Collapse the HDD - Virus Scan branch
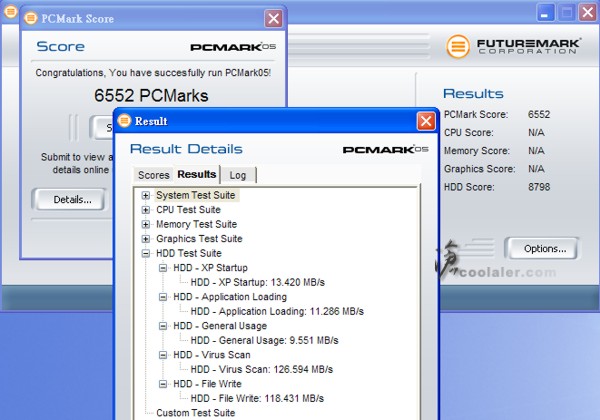600x420 pixels. (163, 355)
